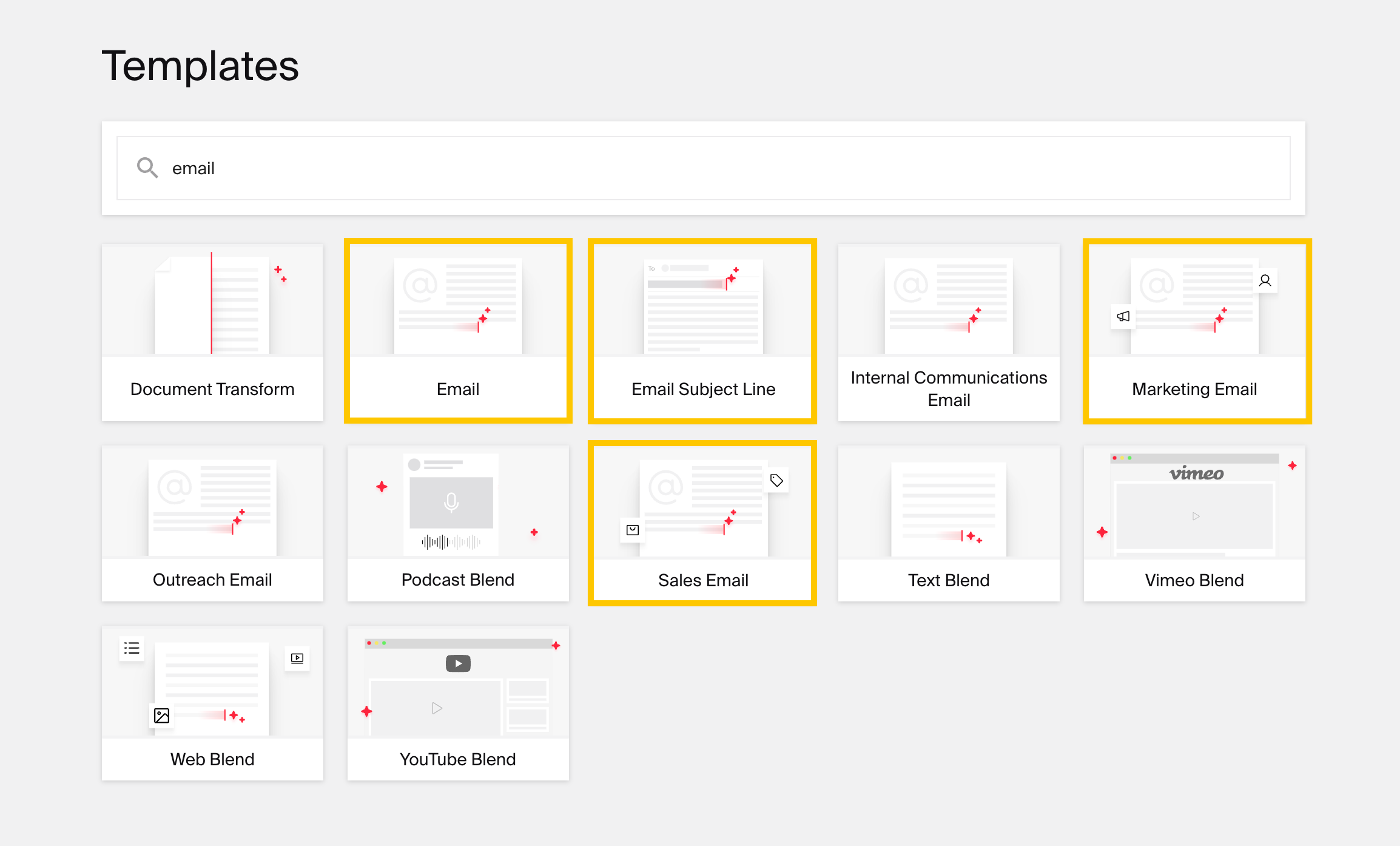Click the Sales Email label
This screenshot has height=846, width=1400.
(x=702, y=580)
